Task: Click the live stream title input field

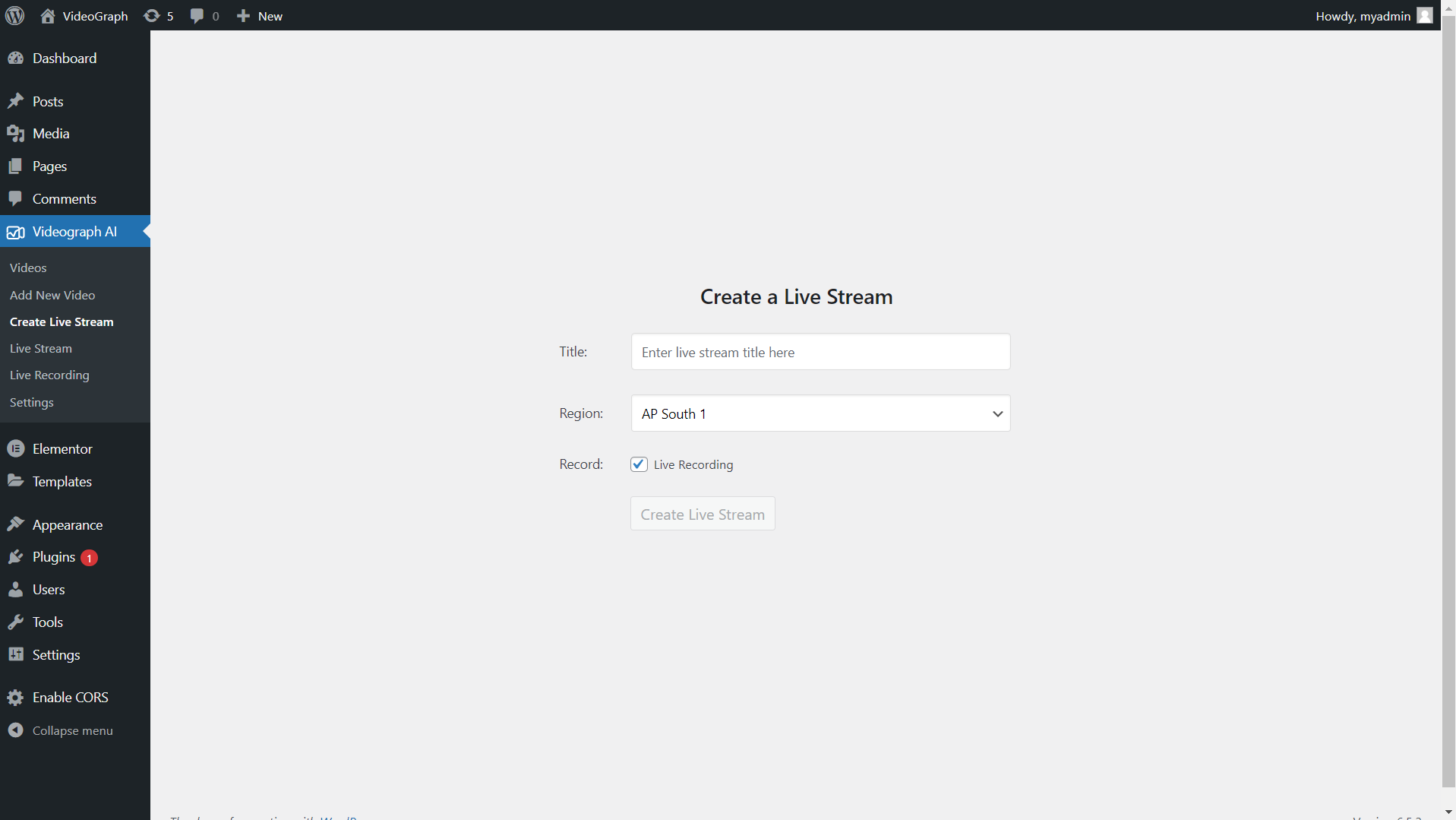Action: pyautogui.click(x=820, y=351)
